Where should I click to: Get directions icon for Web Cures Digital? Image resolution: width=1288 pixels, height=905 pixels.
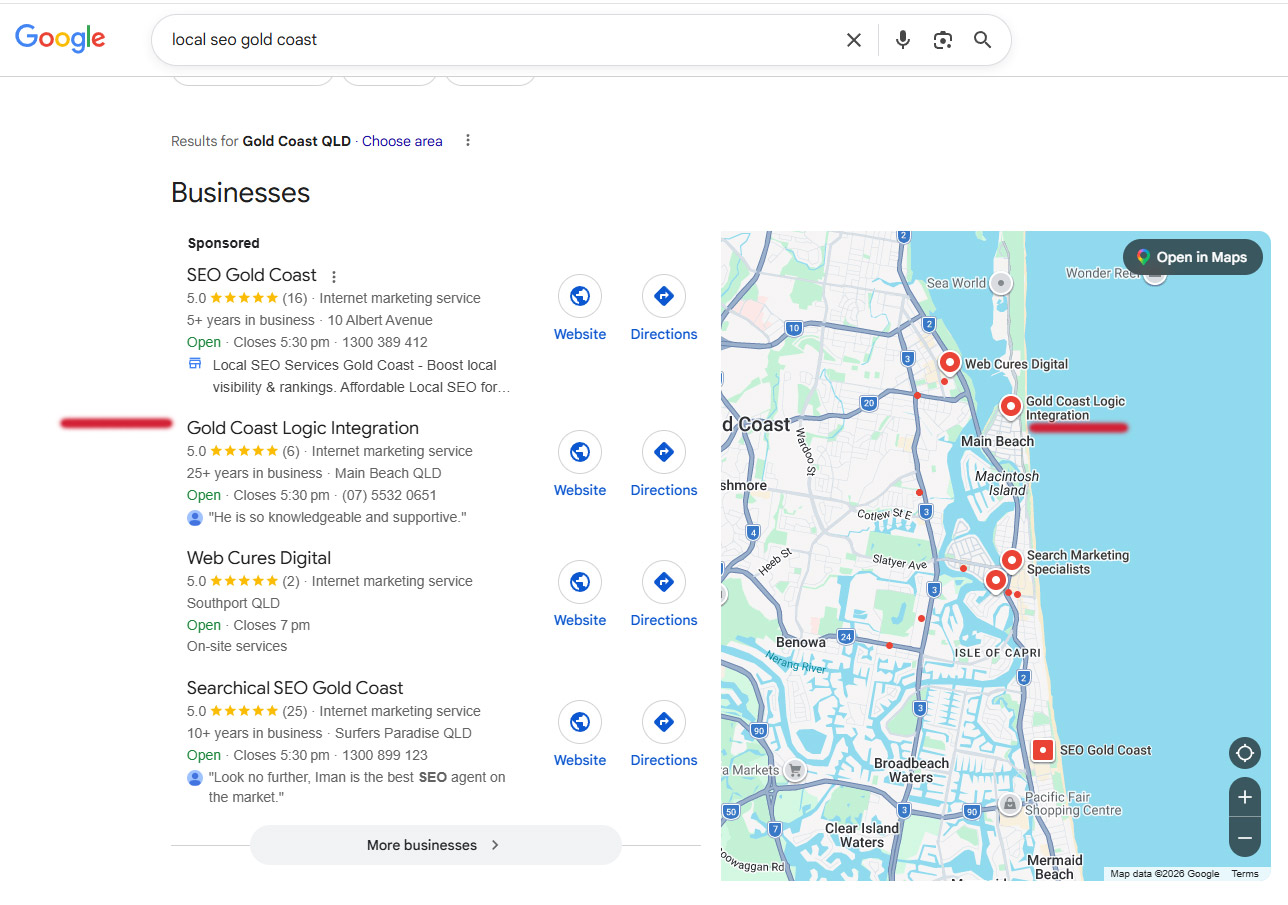664,582
